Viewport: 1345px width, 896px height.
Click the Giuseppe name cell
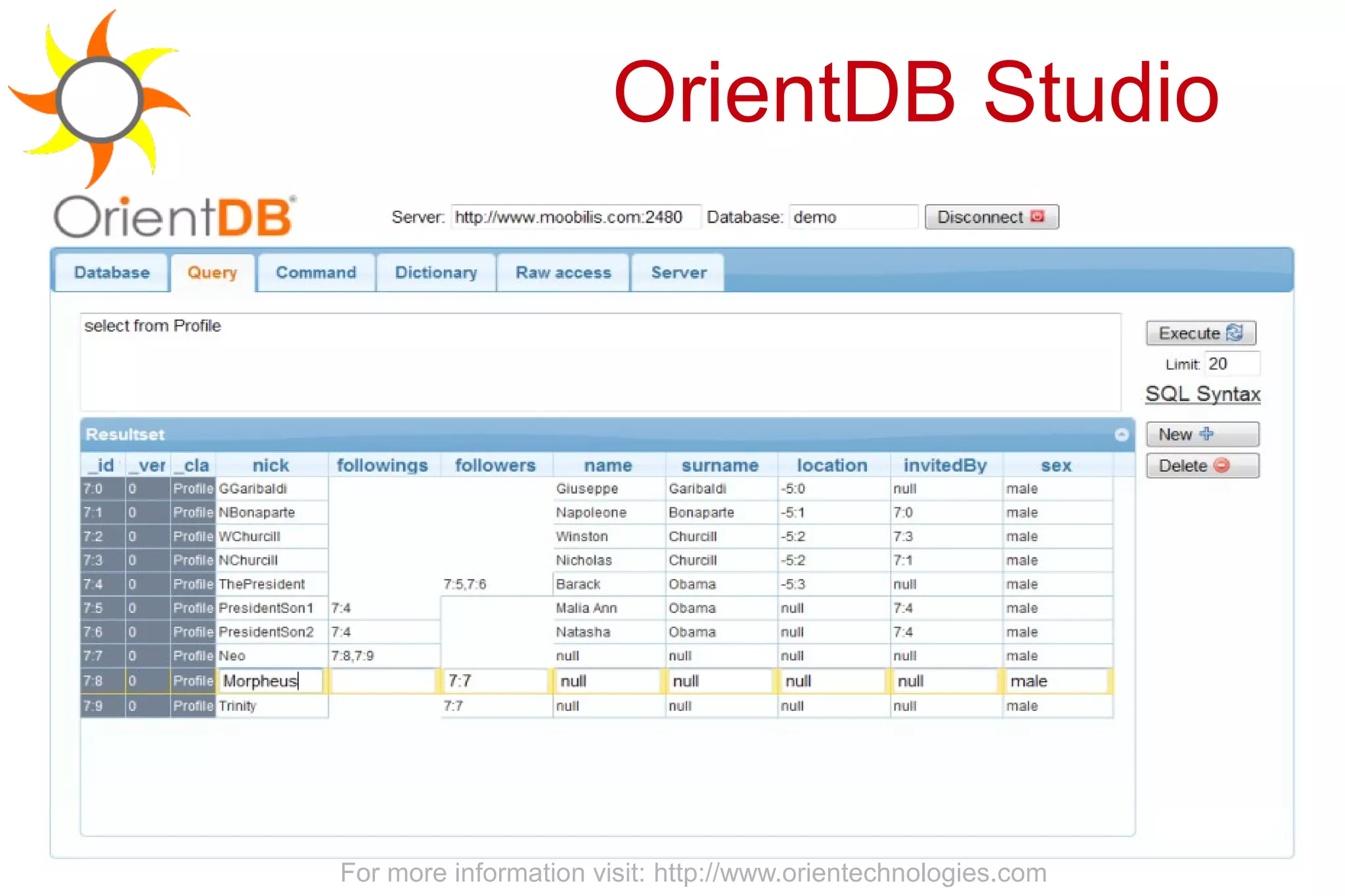608,489
